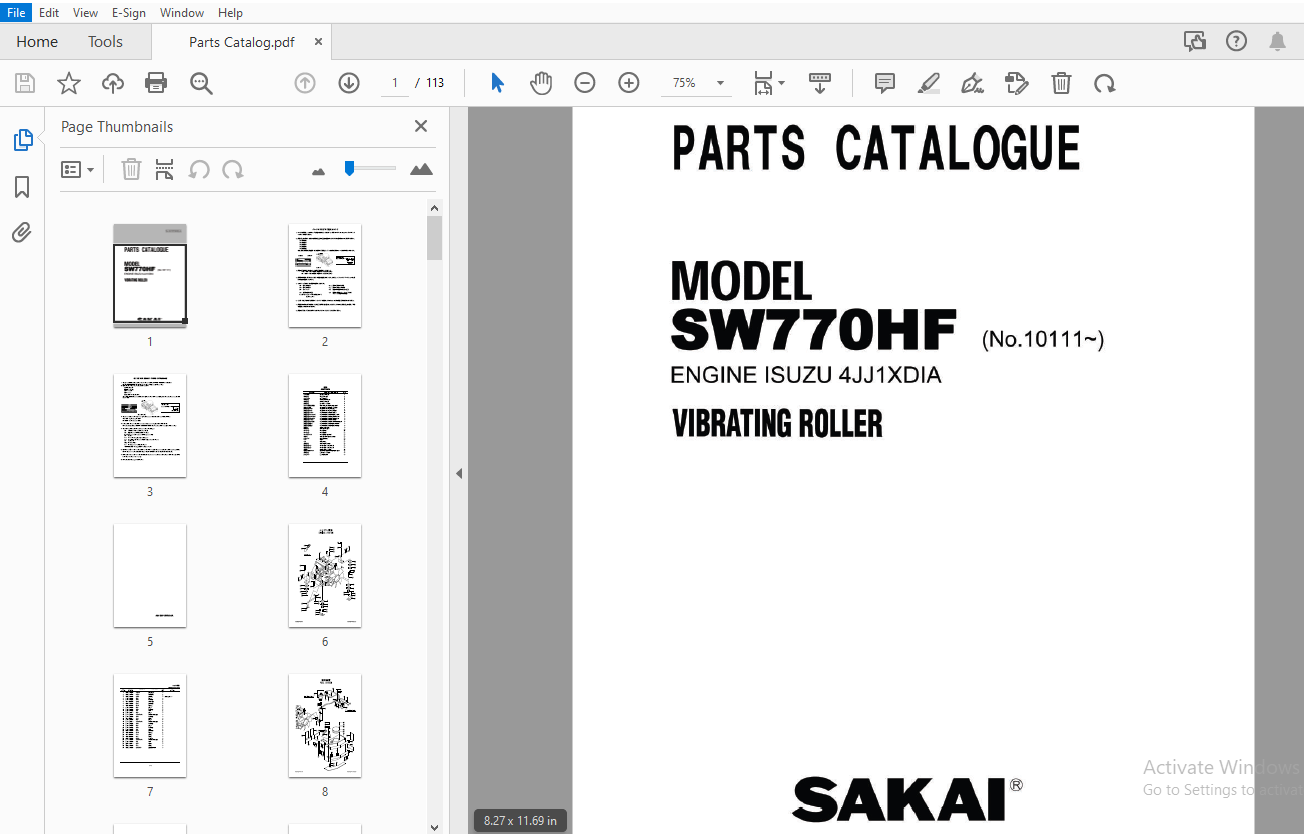The height and width of the screenshot is (834, 1304).
Task: Activate the hand pan tool
Action: 541,83
